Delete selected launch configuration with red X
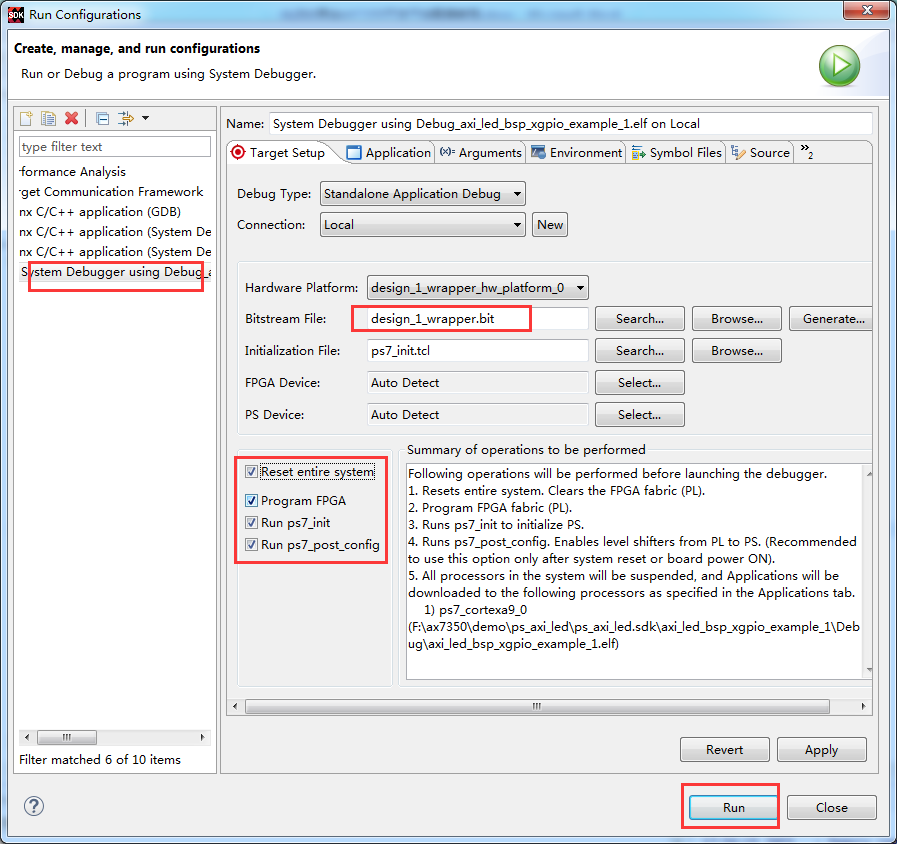897x844 pixels. click(72, 118)
